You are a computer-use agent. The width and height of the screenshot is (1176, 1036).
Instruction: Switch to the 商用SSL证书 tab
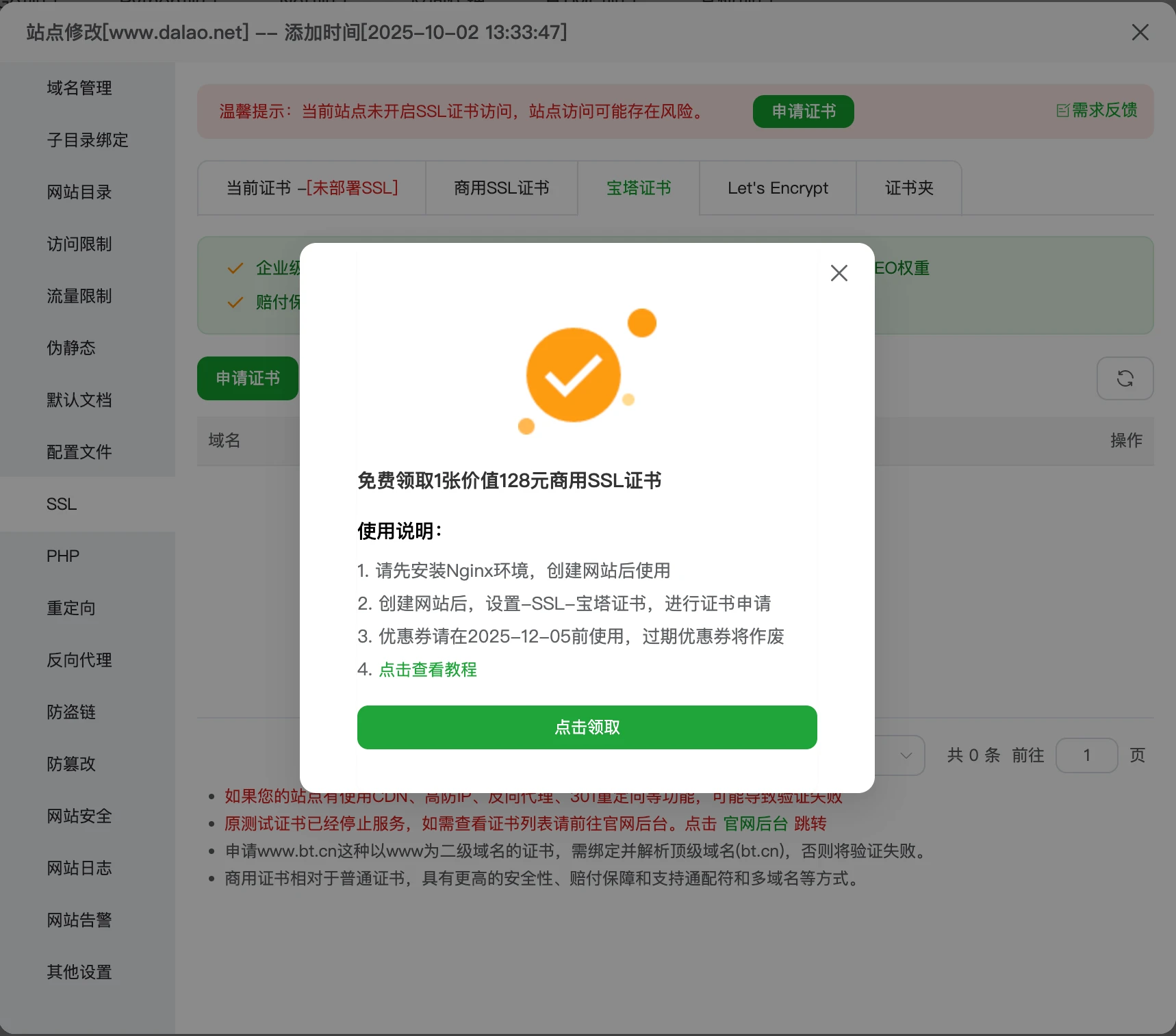click(x=501, y=188)
